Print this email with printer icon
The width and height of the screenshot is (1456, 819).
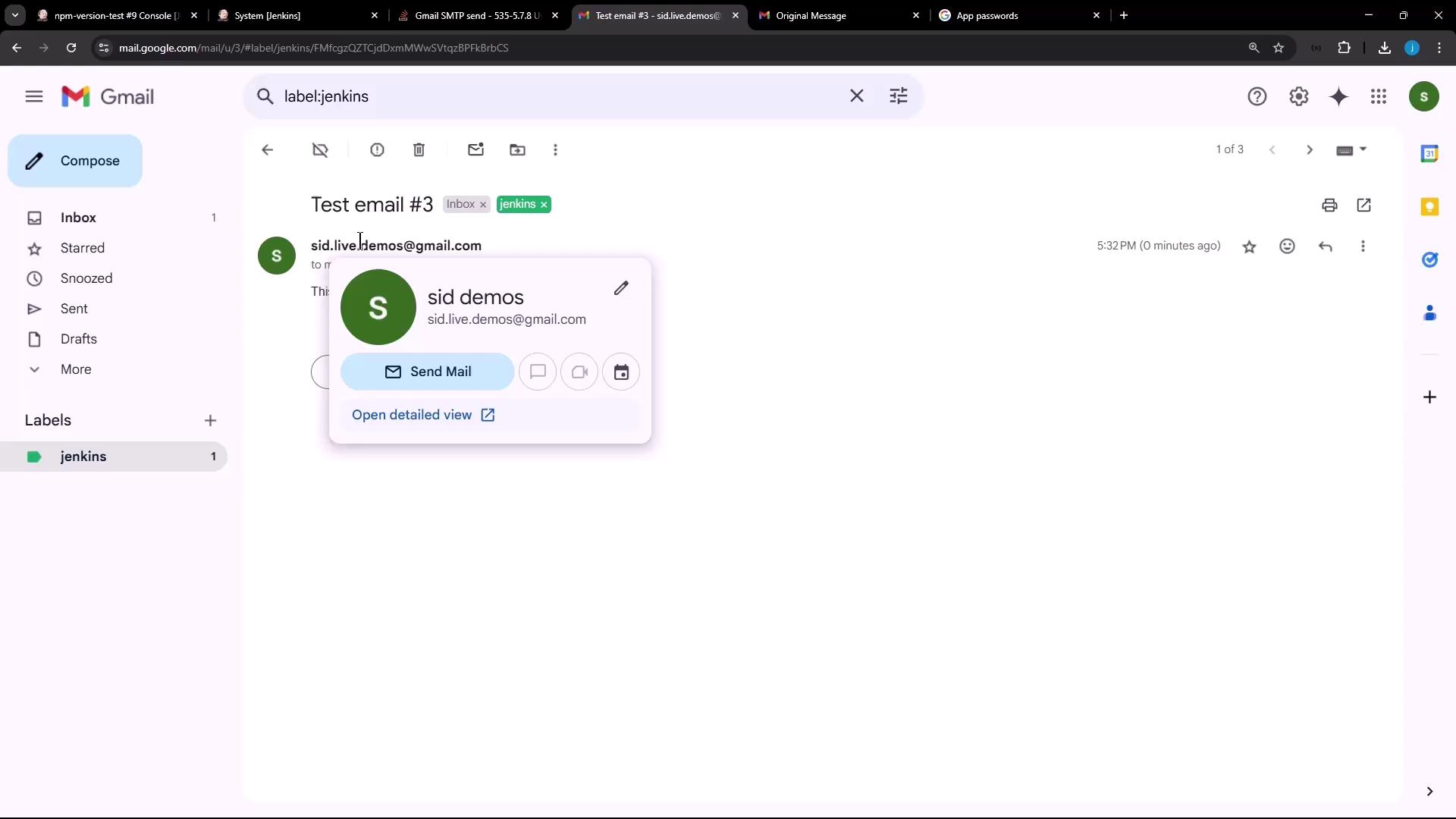(1329, 205)
